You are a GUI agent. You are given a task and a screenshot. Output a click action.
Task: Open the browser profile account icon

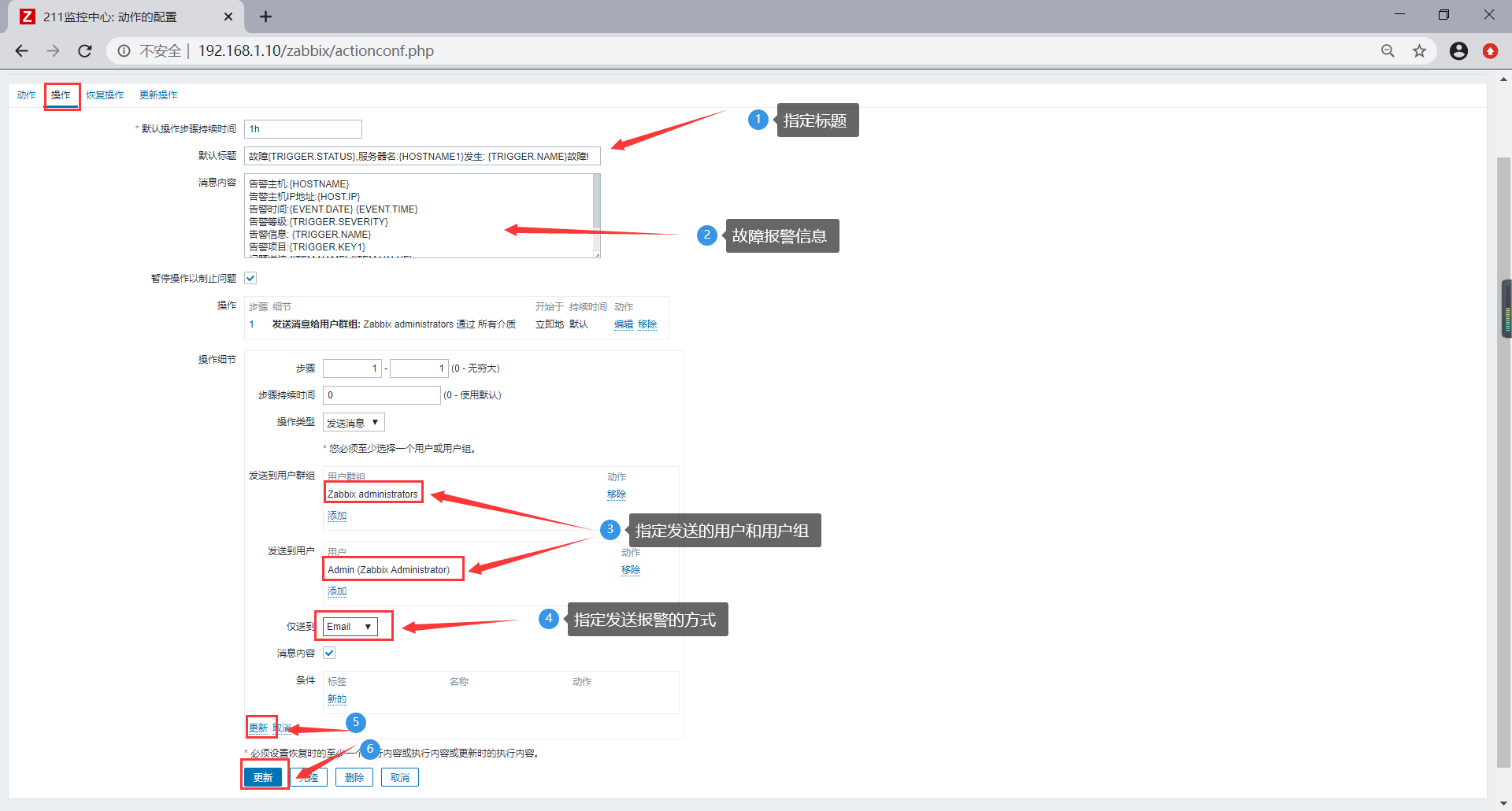1458,51
